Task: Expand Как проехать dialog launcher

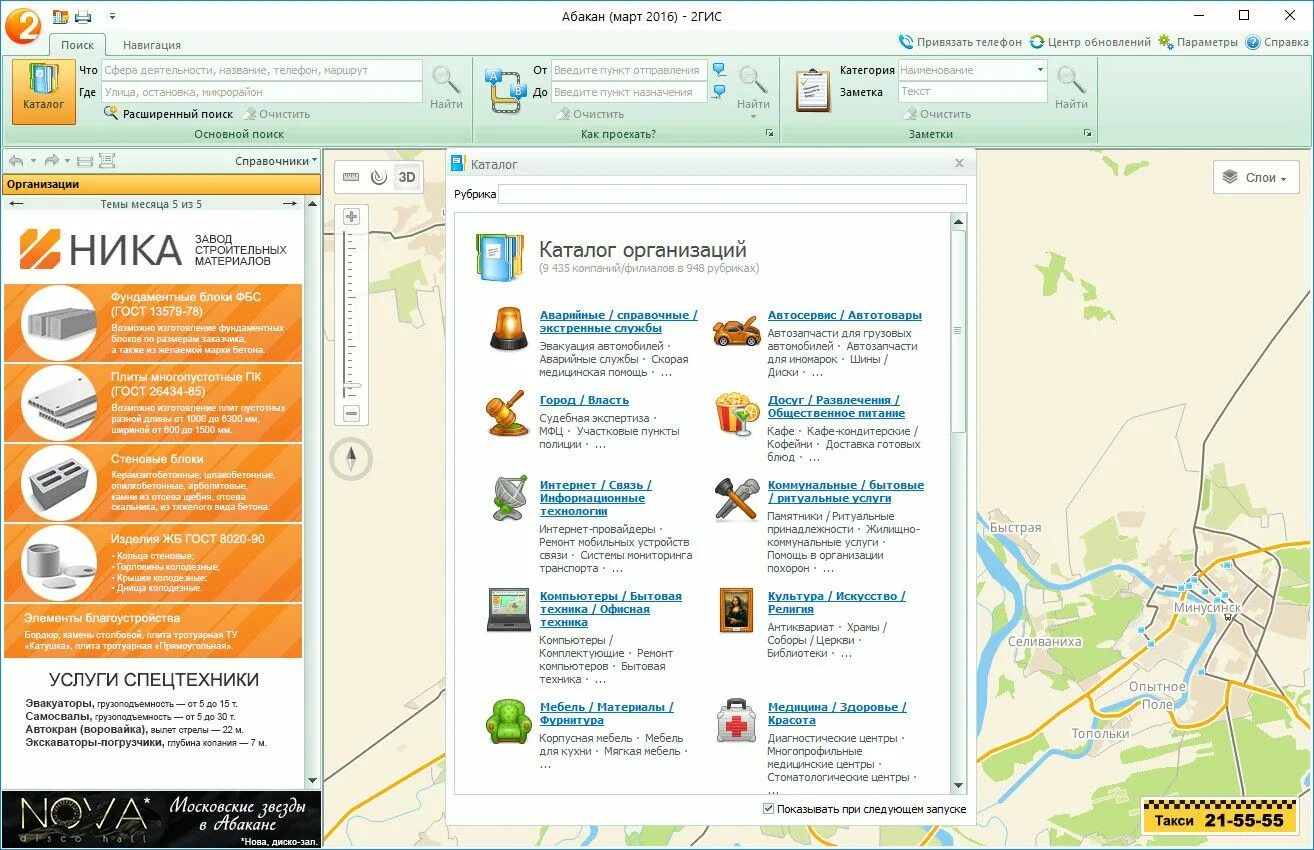Action: [769, 133]
